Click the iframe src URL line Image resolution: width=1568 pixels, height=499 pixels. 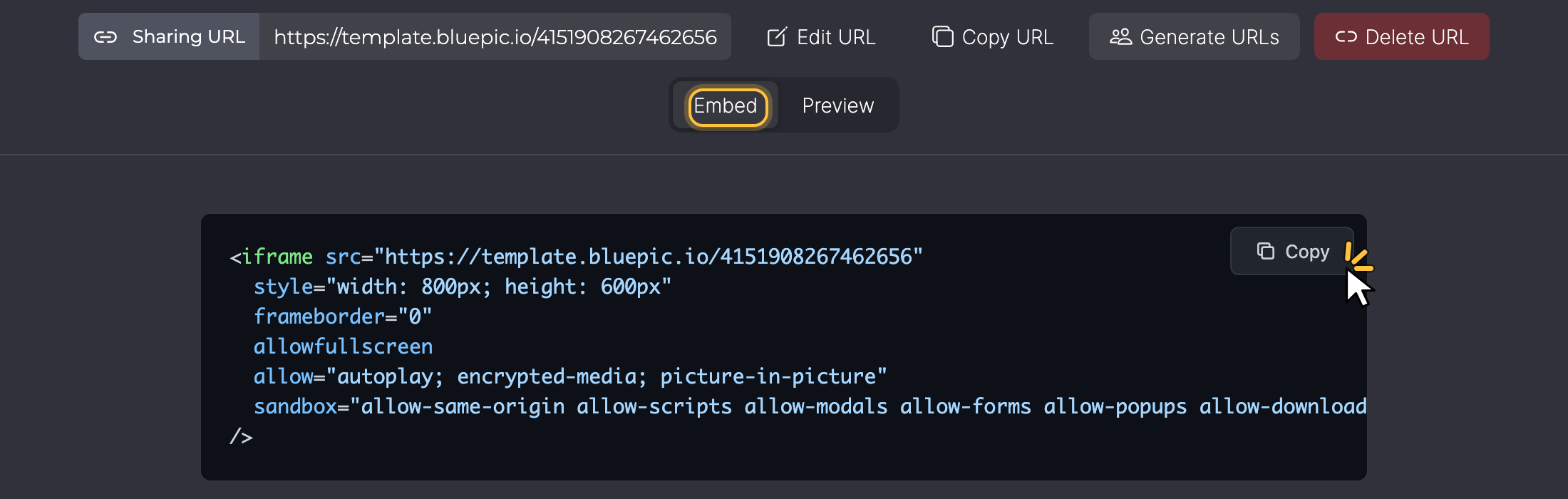coord(576,257)
